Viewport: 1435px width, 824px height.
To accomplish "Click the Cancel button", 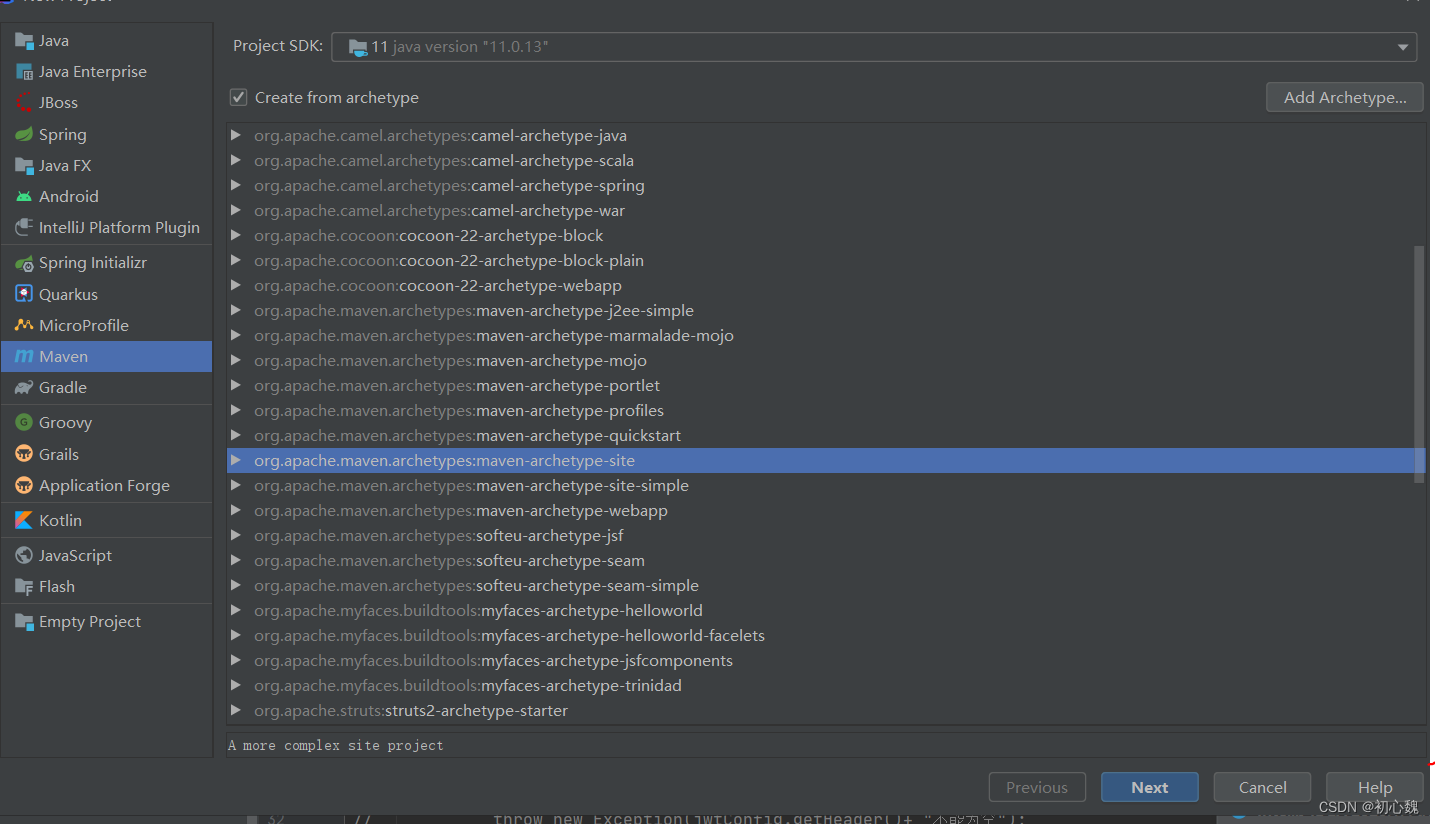I will [1262, 787].
